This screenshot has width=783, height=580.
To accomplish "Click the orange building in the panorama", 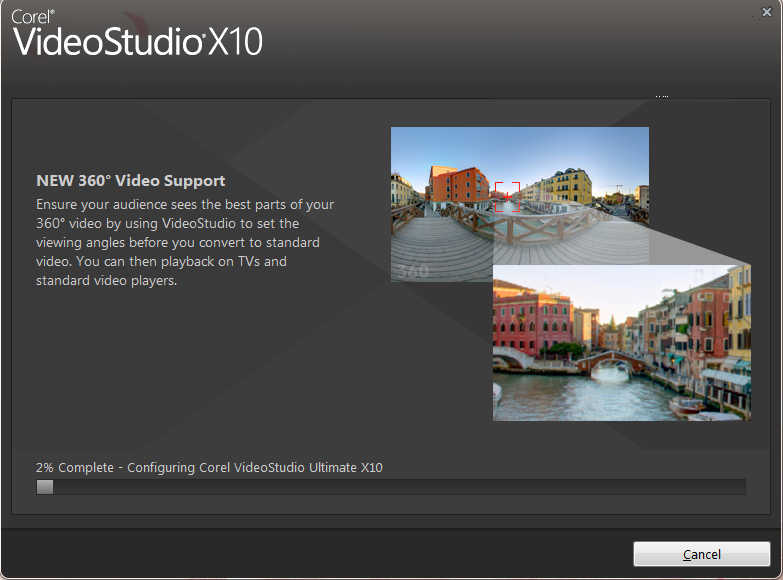I will pyautogui.click(x=459, y=185).
